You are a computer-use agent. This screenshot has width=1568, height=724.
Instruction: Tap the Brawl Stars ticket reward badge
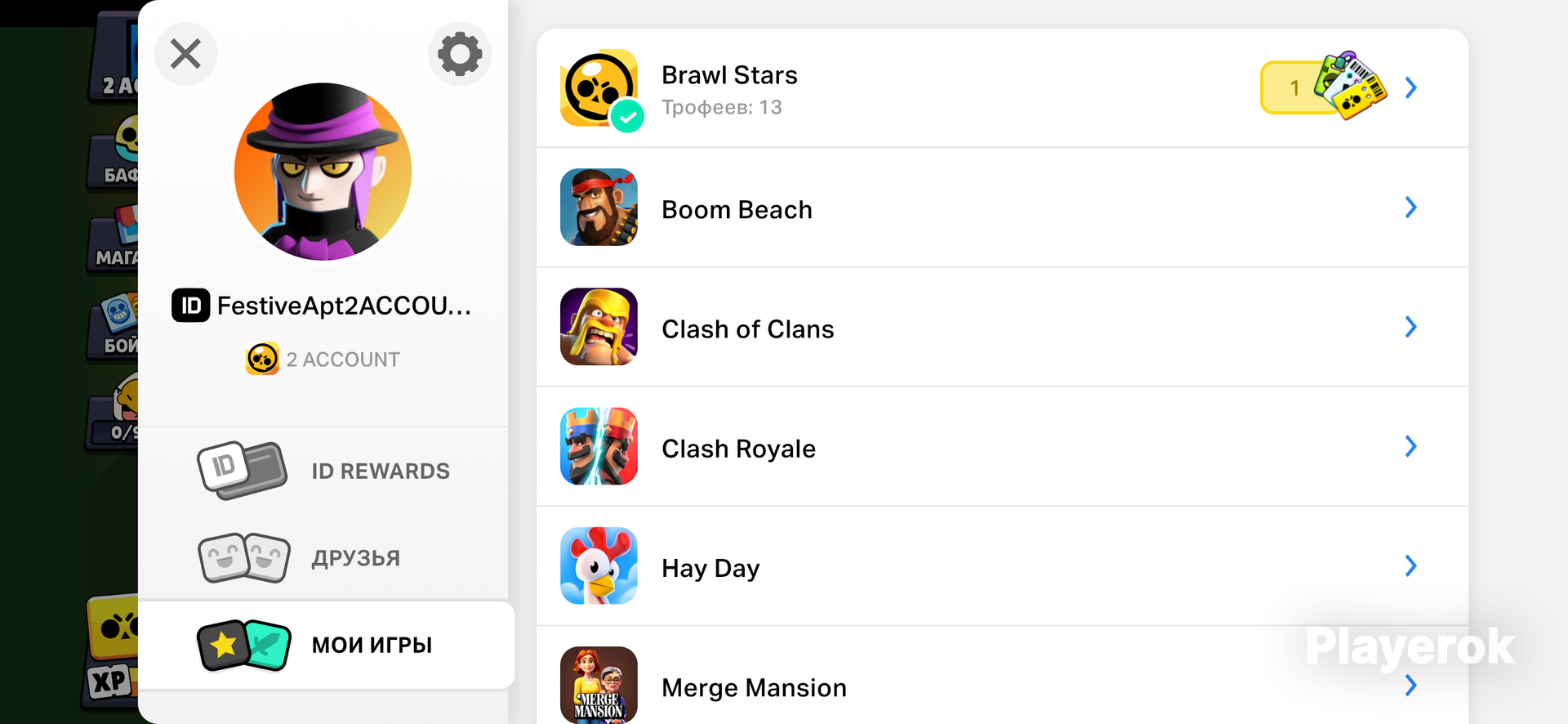coord(1324,87)
